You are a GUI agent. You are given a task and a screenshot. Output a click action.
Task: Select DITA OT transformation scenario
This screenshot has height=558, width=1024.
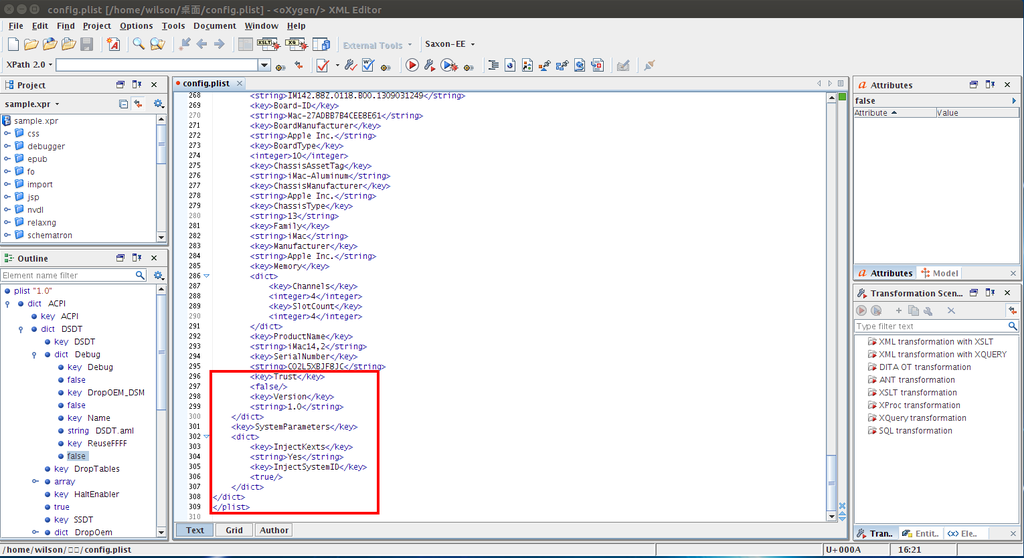(x=918, y=367)
